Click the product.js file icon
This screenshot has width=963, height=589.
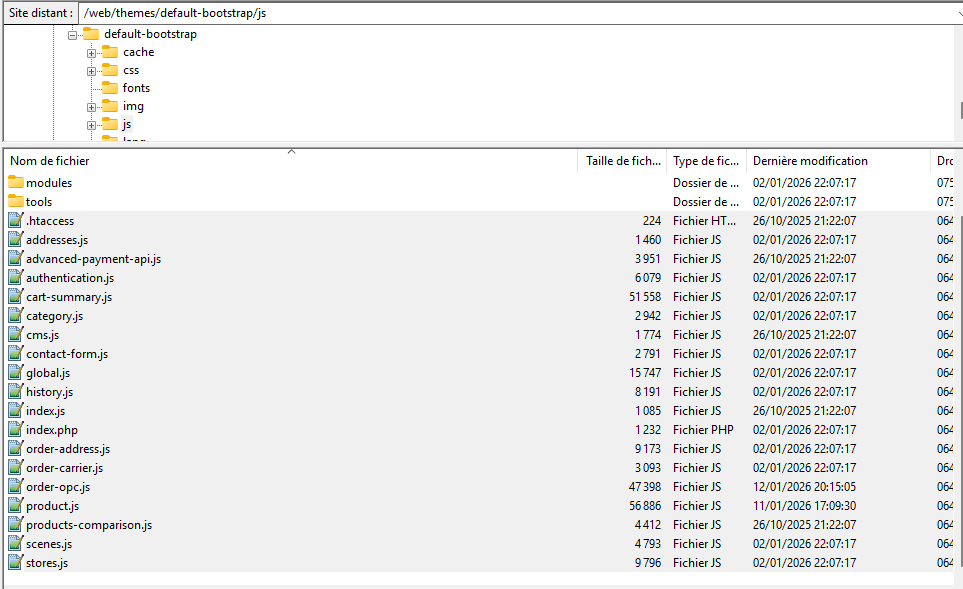15,506
